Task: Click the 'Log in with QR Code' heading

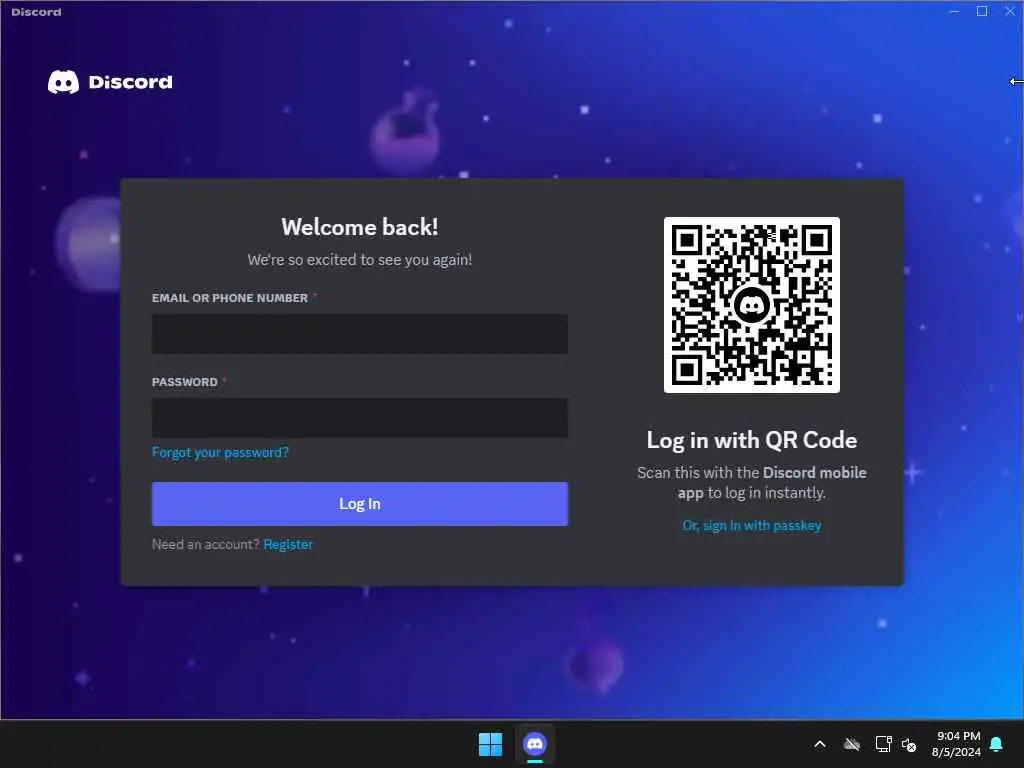Action: 752,440
